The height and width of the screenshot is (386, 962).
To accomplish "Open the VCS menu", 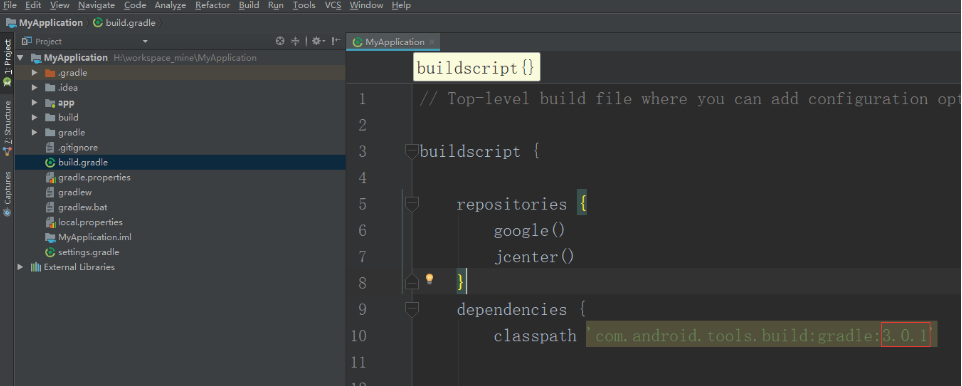I will tap(333, 6).
